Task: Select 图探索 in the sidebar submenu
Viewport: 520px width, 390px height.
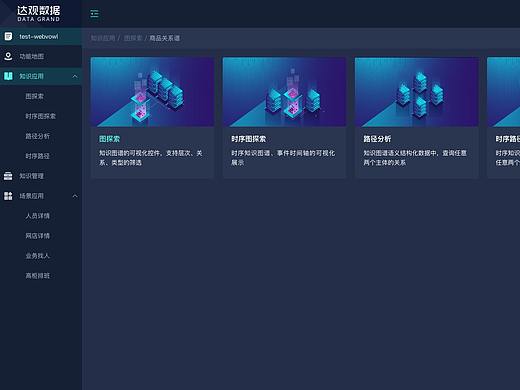Action: (x=34, y=96)
